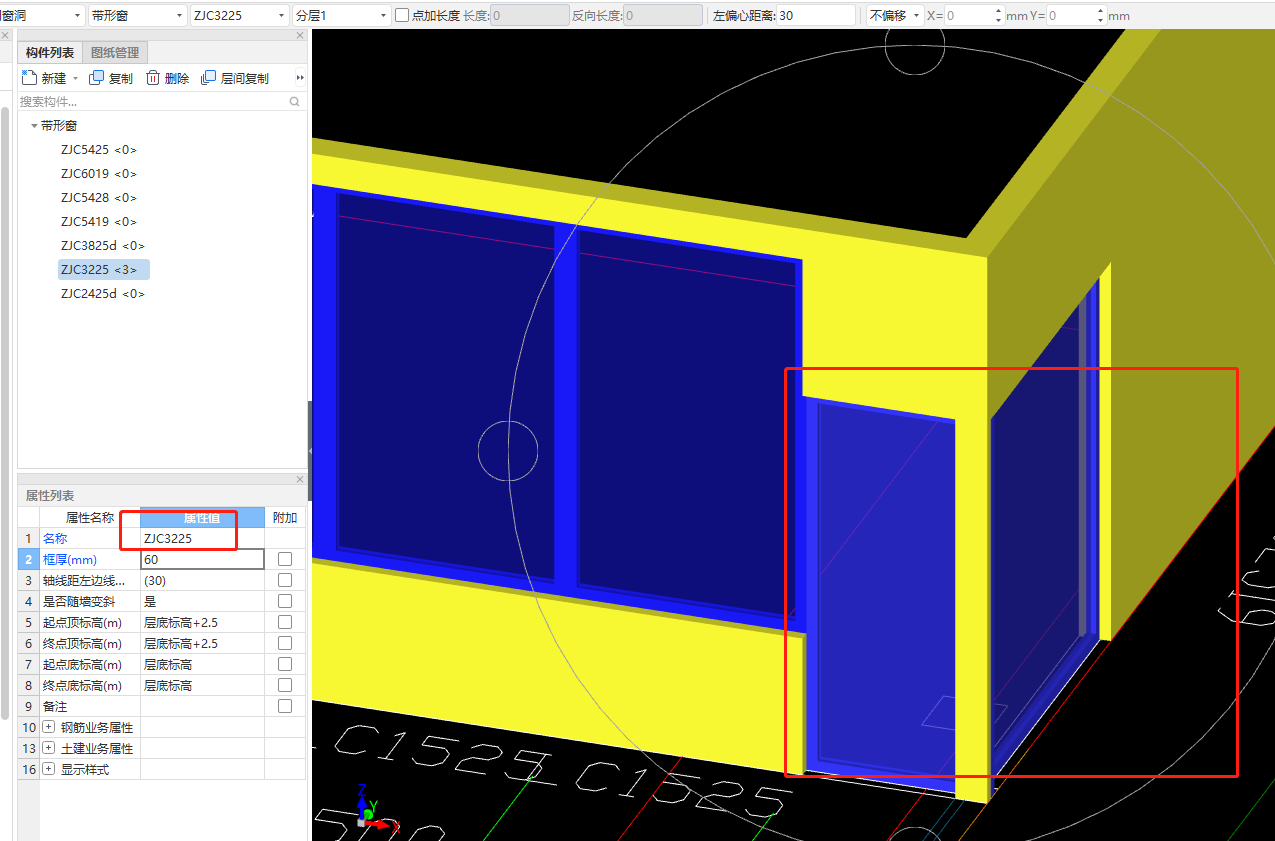Select ZJC5425 in component list

(x=98, y=150)
